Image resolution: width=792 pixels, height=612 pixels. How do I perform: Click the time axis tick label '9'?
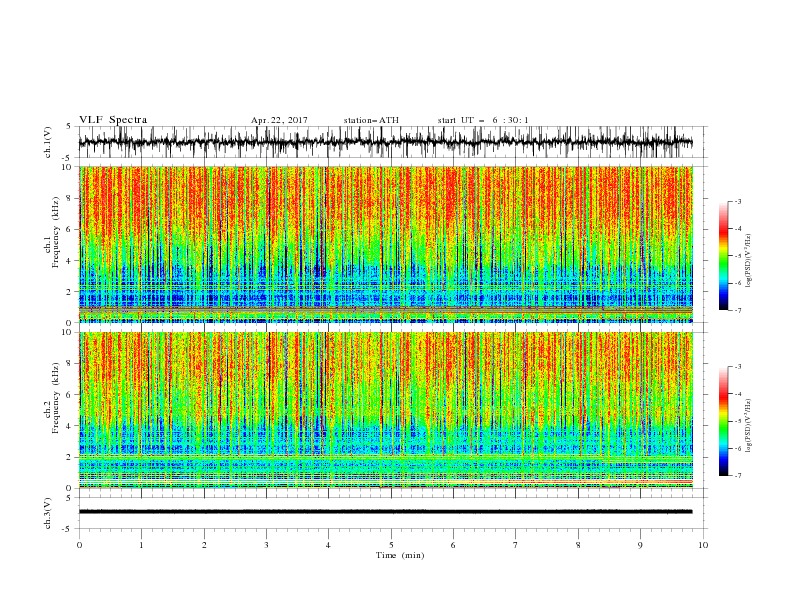[640, 545]
